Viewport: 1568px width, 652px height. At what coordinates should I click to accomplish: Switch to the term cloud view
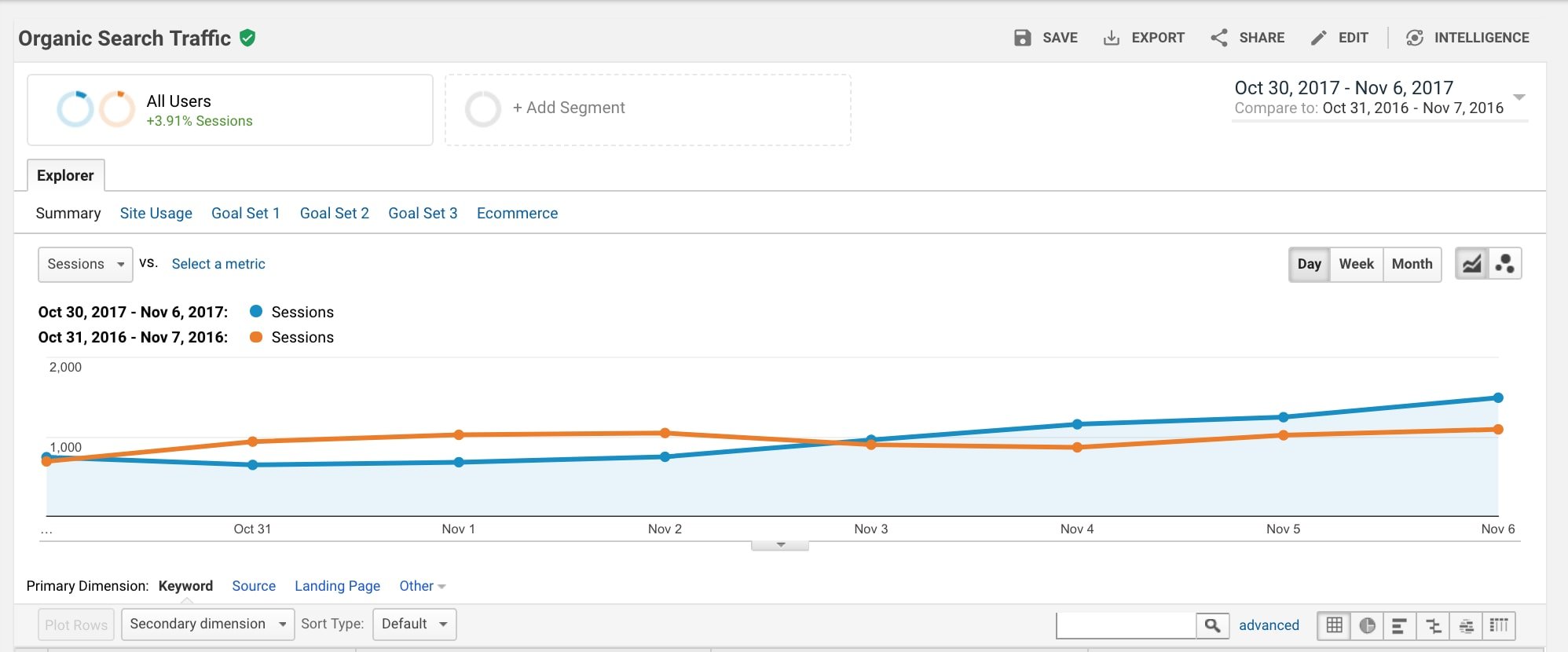[1466, 625]
